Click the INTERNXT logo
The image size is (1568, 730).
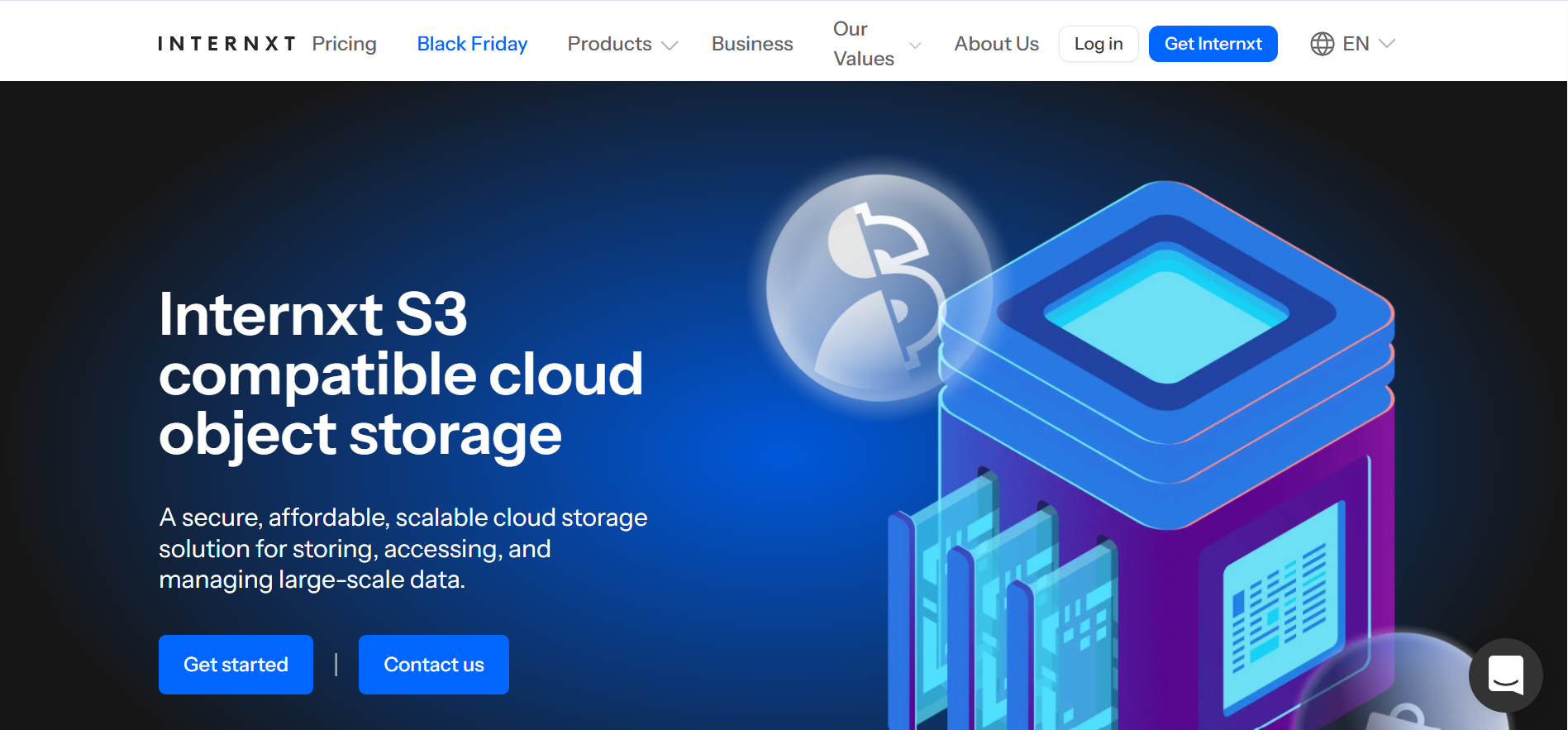[226, 44]
